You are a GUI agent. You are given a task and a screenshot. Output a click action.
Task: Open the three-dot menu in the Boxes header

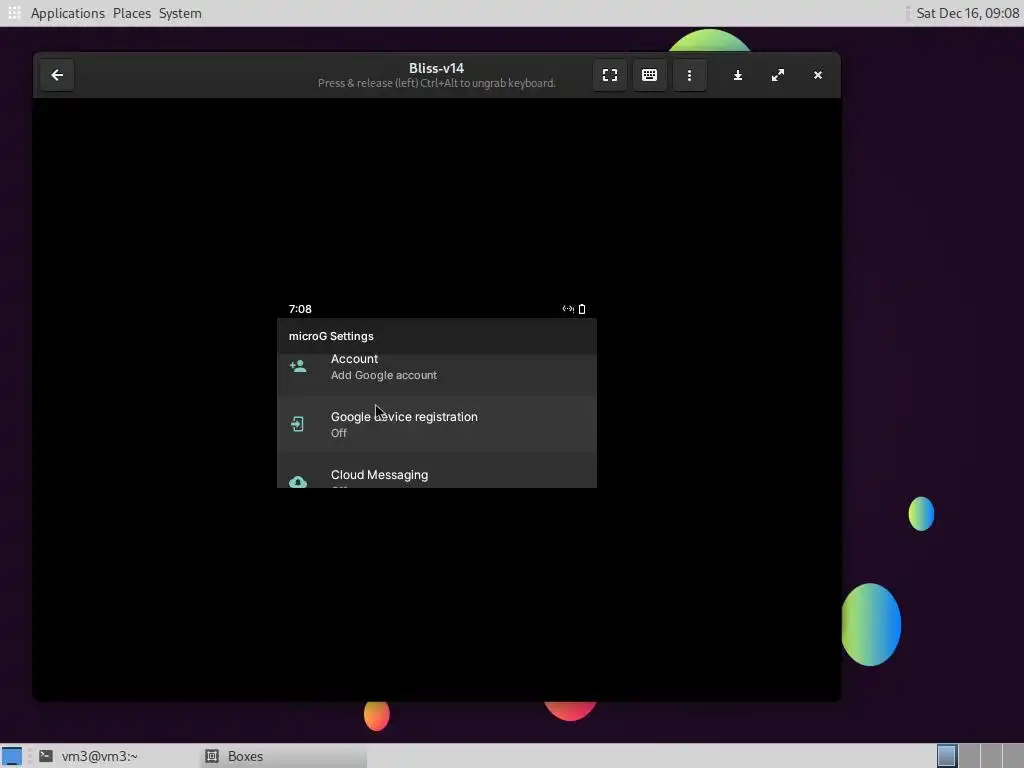coord(689,75)
